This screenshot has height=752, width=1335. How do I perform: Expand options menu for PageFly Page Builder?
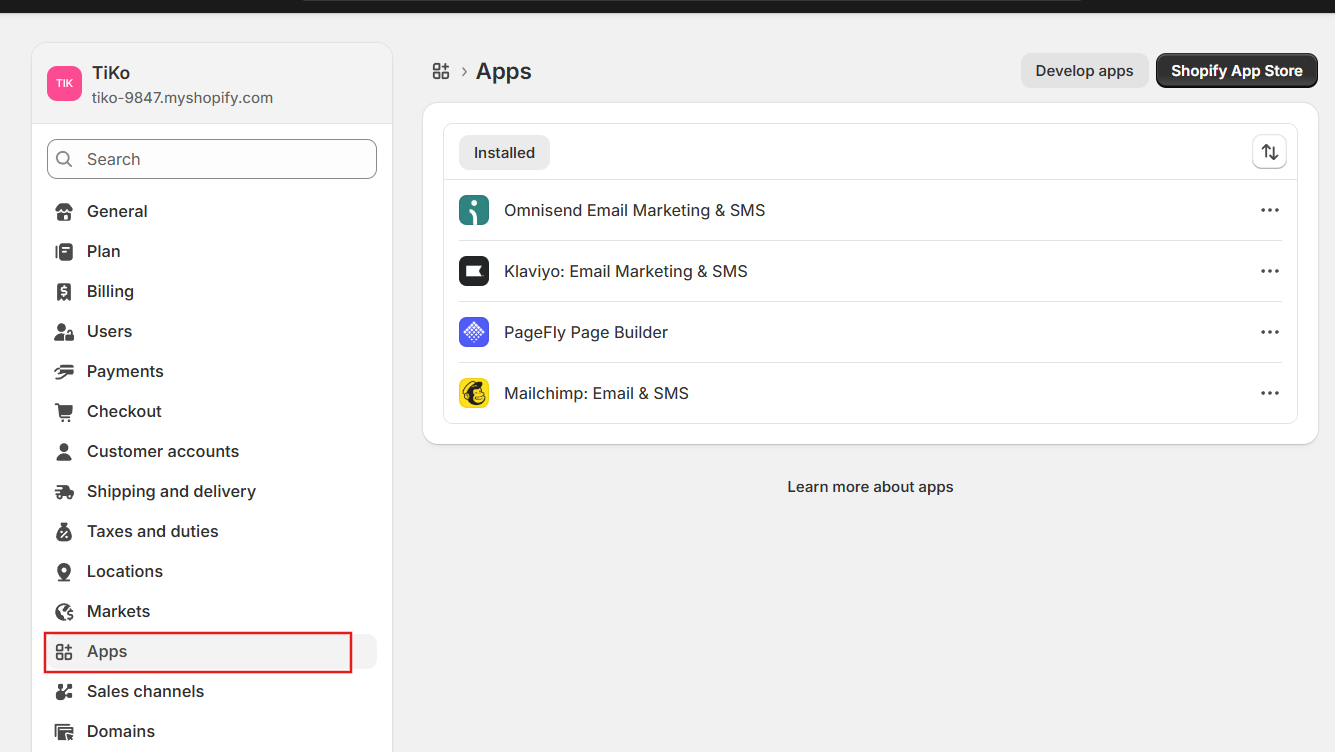[x=1269, y=332]
